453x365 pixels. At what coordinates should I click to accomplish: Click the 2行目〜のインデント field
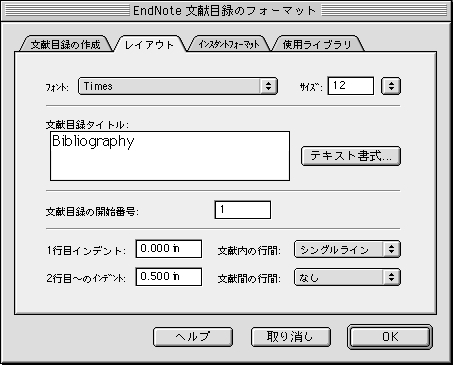point(169,277)
